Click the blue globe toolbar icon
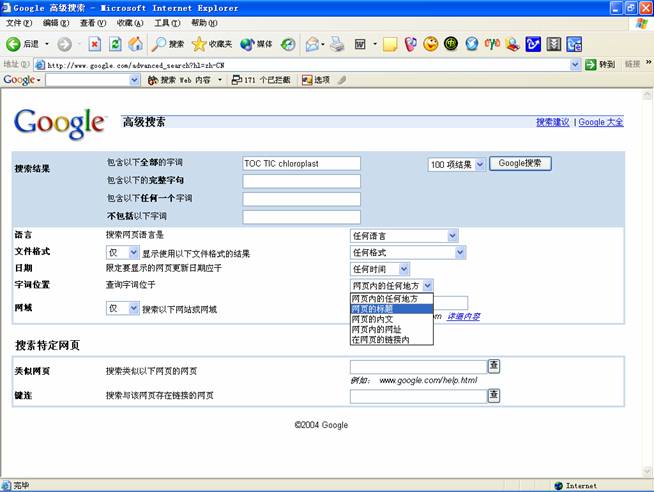The image size is (654, 492). (x=472, y=44)
